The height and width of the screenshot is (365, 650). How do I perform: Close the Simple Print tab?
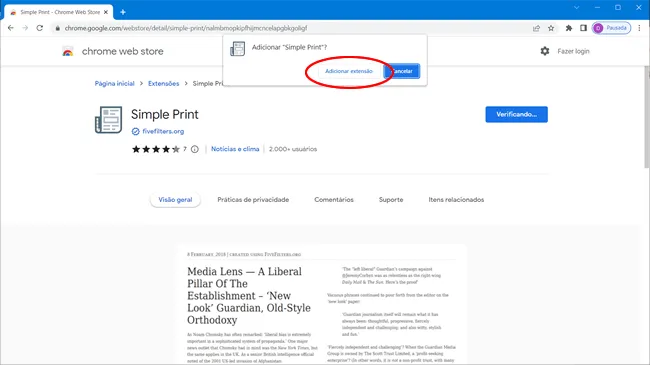click(106, 12)
